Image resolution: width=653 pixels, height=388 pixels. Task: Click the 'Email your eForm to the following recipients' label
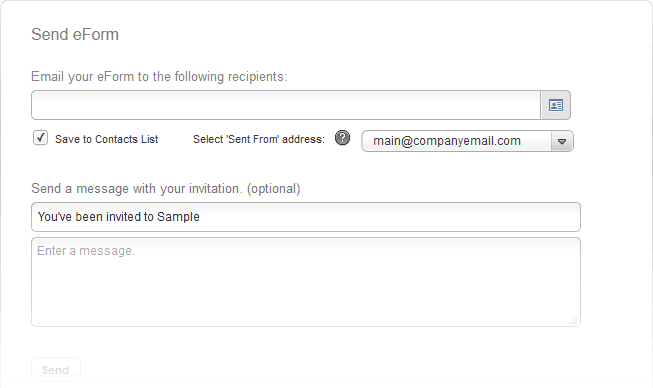159,77
